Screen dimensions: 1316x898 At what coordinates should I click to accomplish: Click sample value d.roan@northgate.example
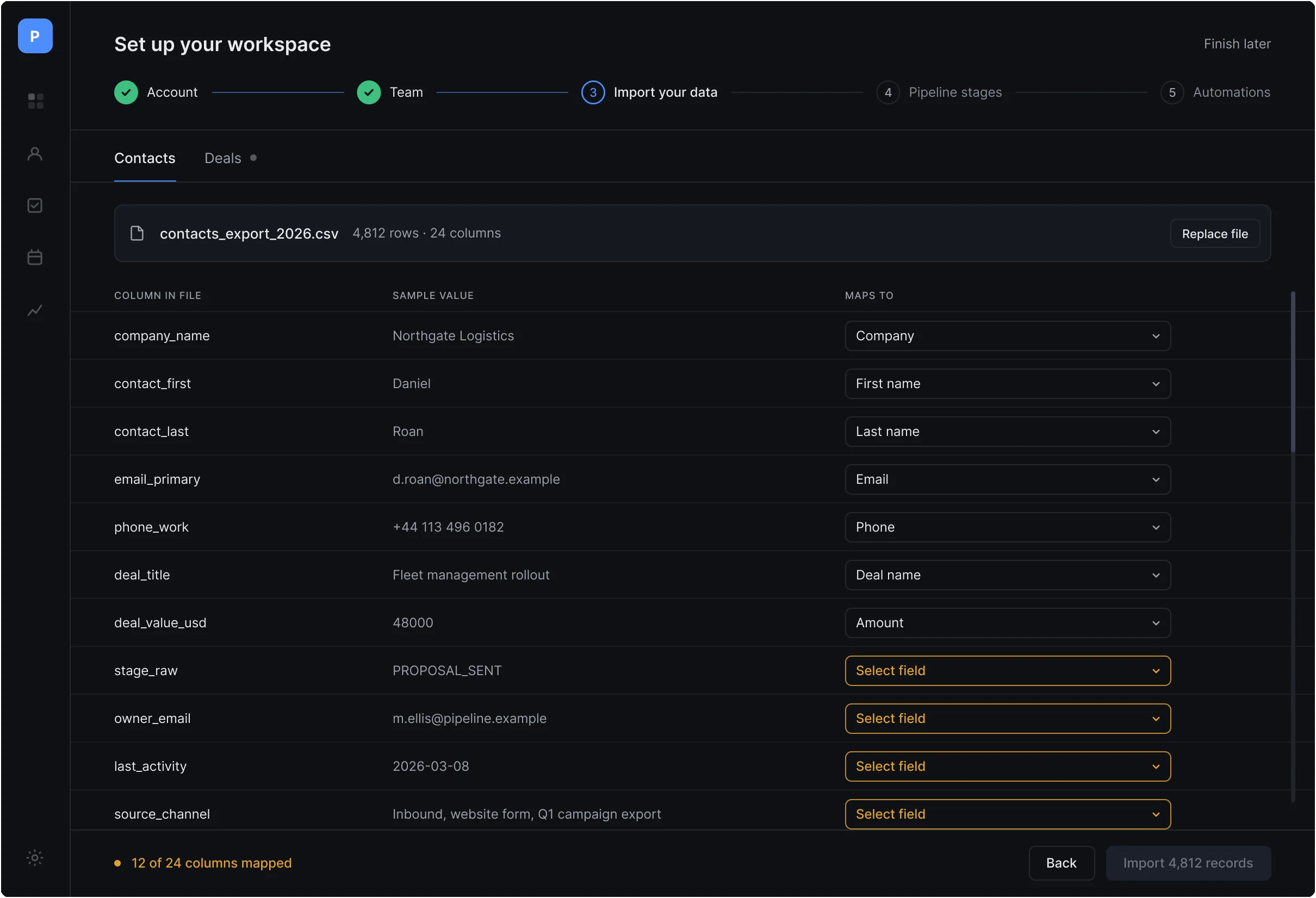click(476, 479)
